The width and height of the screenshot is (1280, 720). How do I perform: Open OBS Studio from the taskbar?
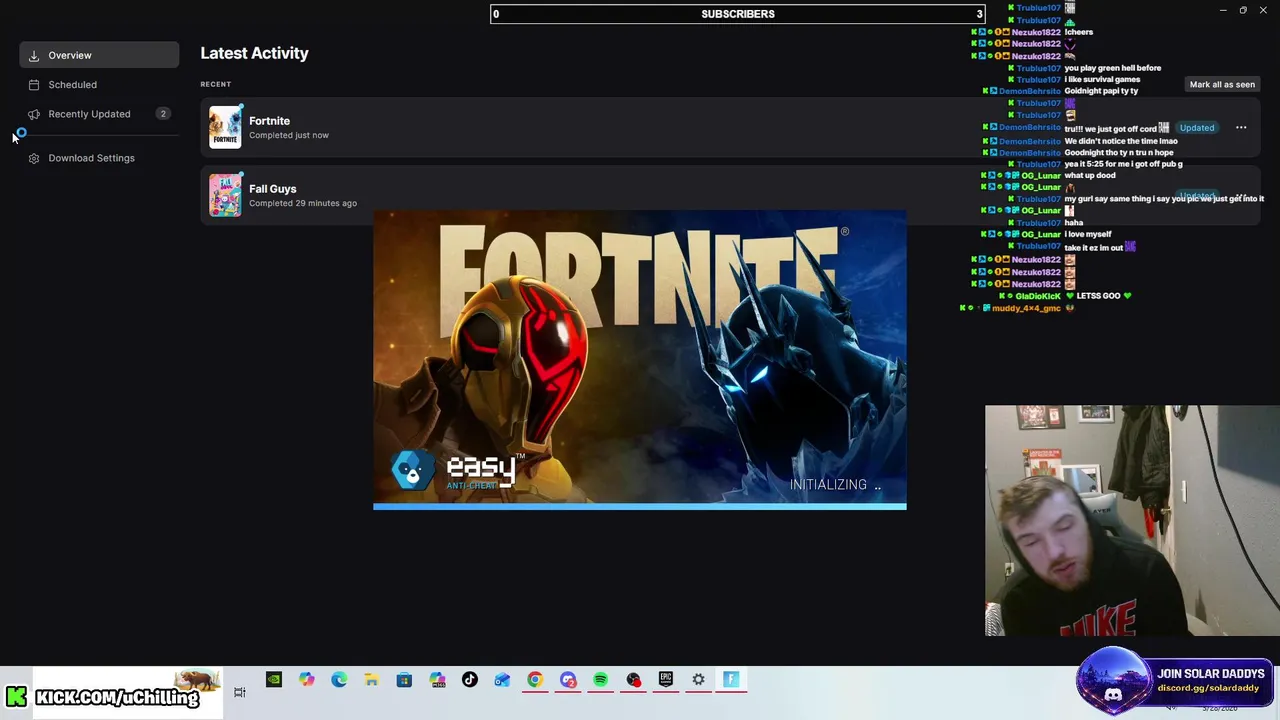[633, 680]
